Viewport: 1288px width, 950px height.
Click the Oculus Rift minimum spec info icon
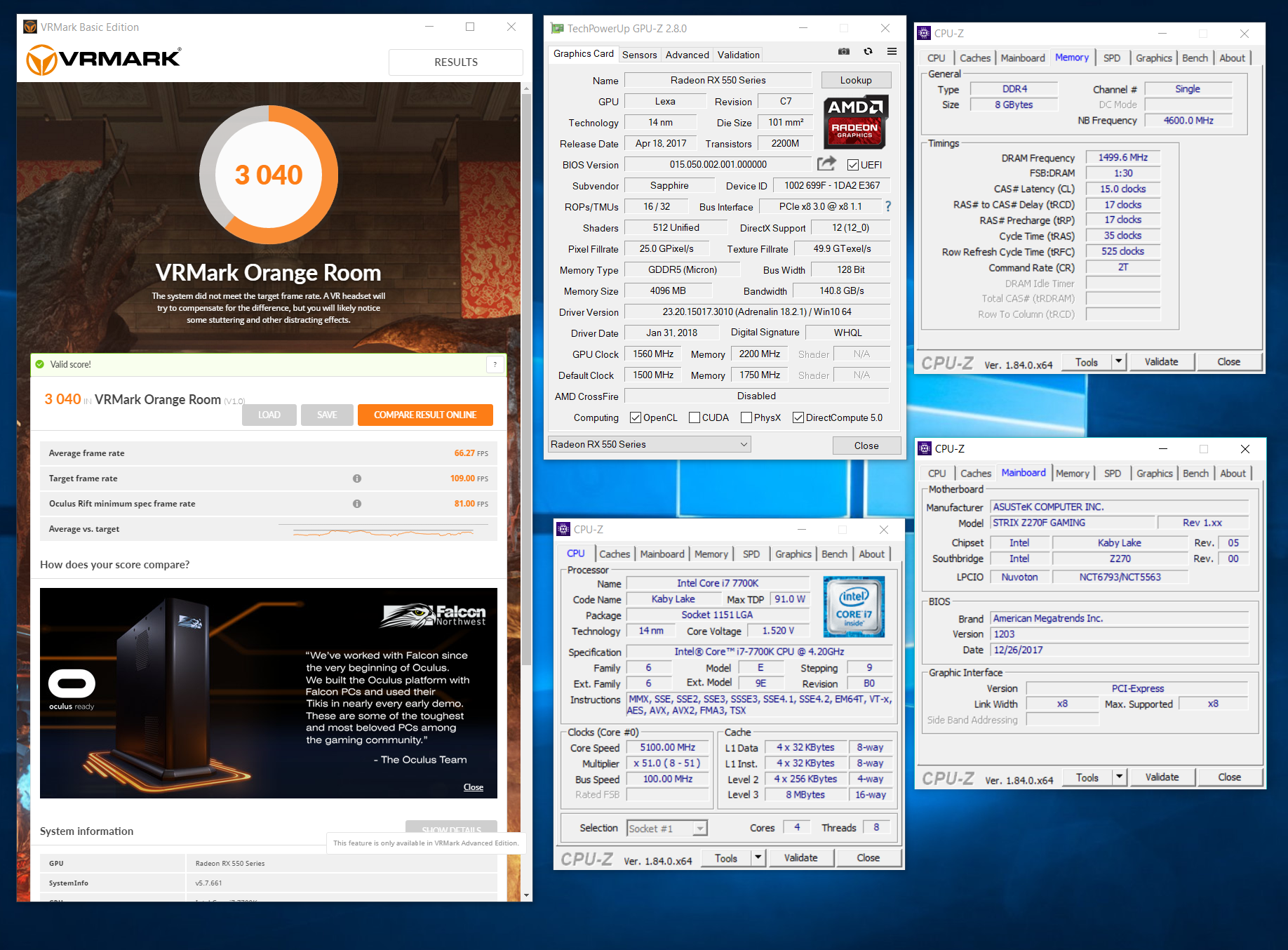tap(357, 504)
